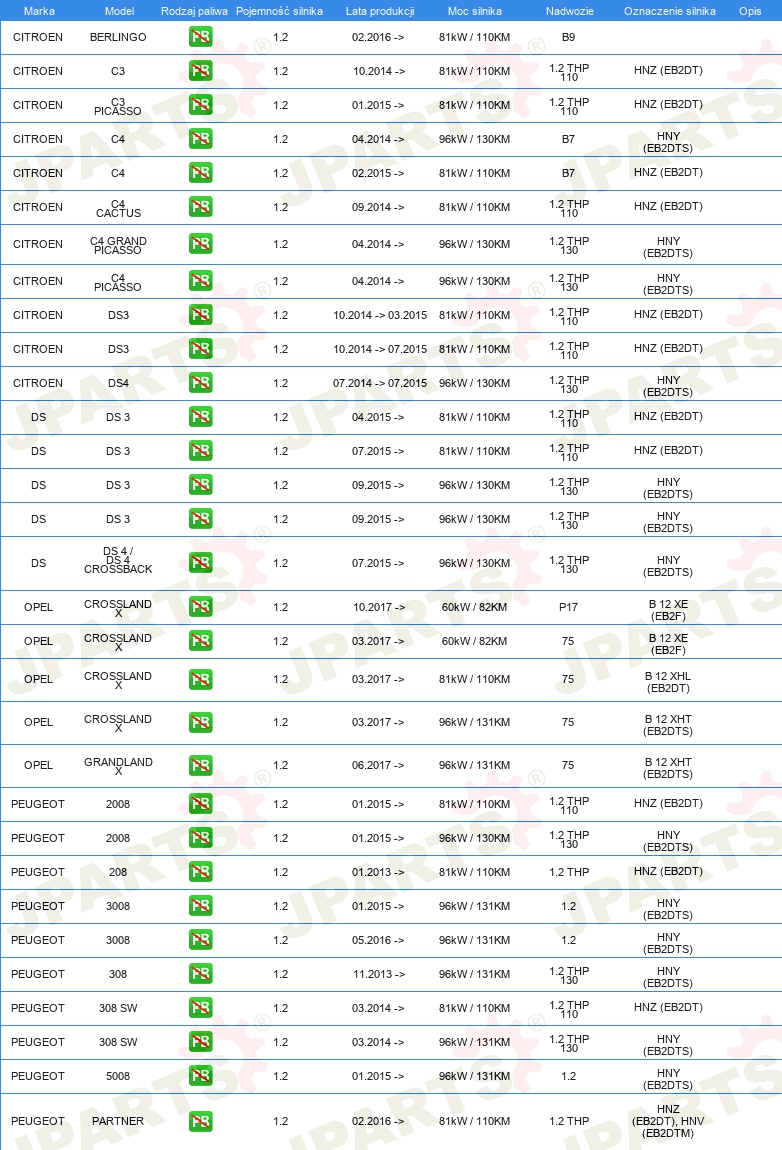This screenshot has height=1150, width=782.
Task: Click the fuel icon in the C4 04.2014 B7 row
Action: 200,139
